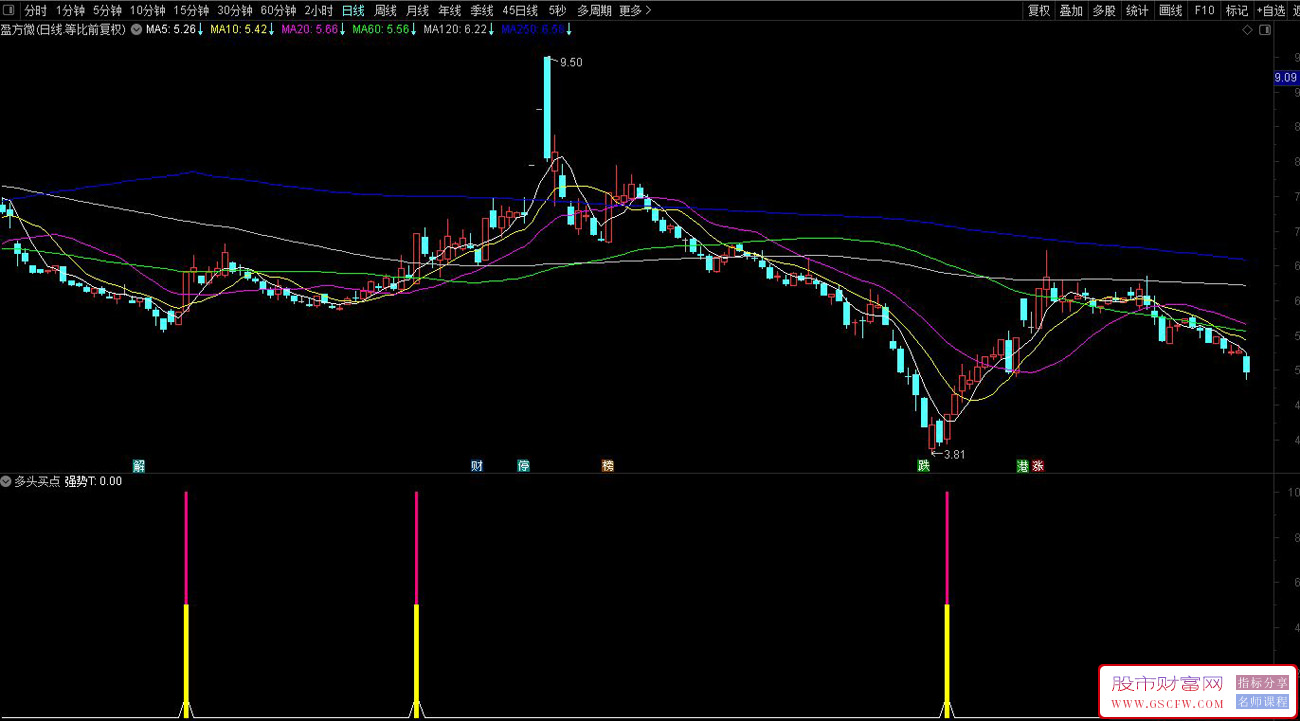Click the MA20 magenta indicator value
Image resolution: width=1300 pixels, height=721 pixels.
tap(314, 30)
